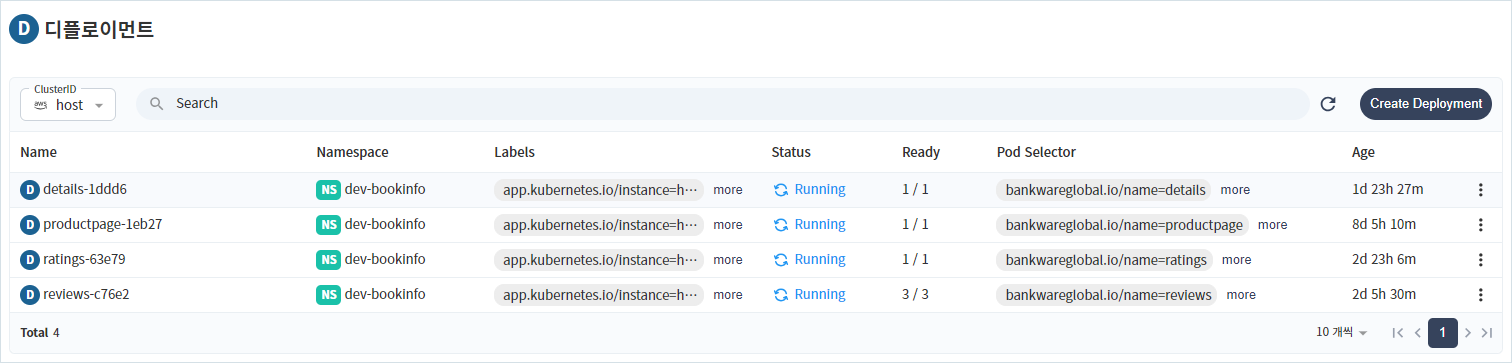Select page 1 in pagination
Viewport: 1512px width, 363px height.
pos(1442,332)
